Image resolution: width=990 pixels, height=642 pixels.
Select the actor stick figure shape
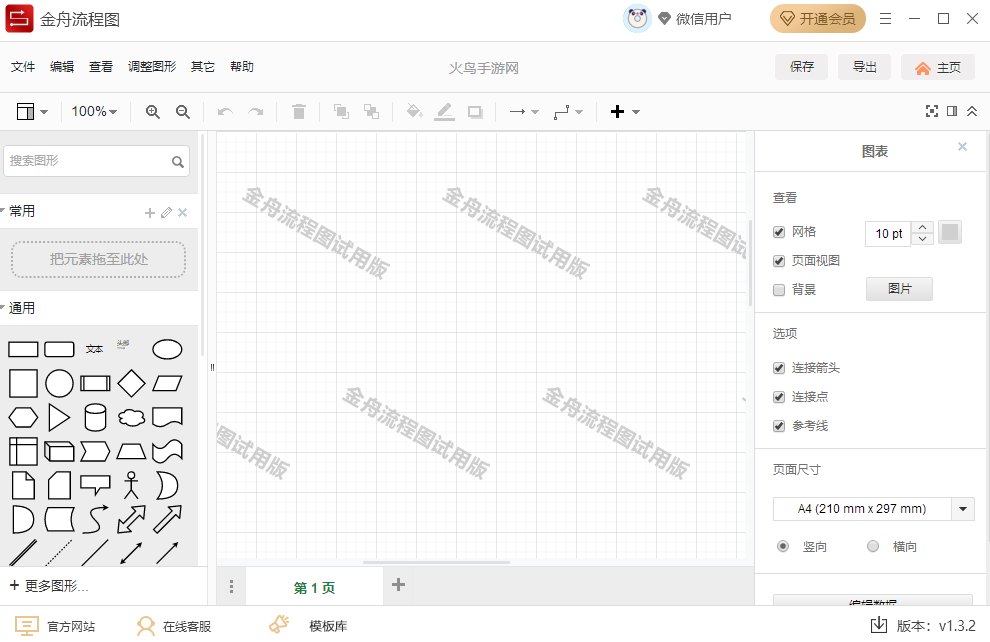[131, 485]
